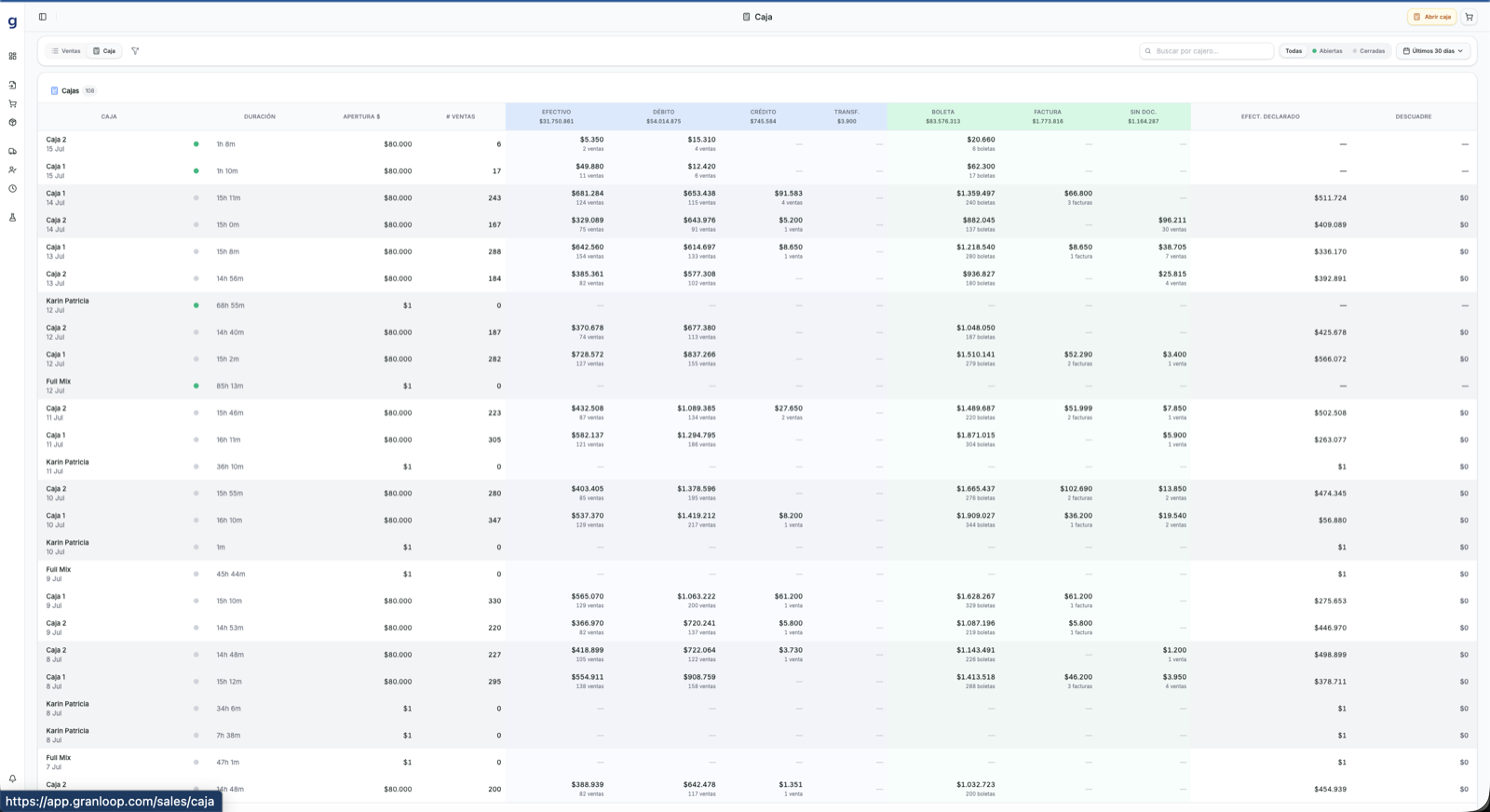This screenshot has width=1490, height=812.
Task: Sort by the Duración column header
Action: [260, 116]
